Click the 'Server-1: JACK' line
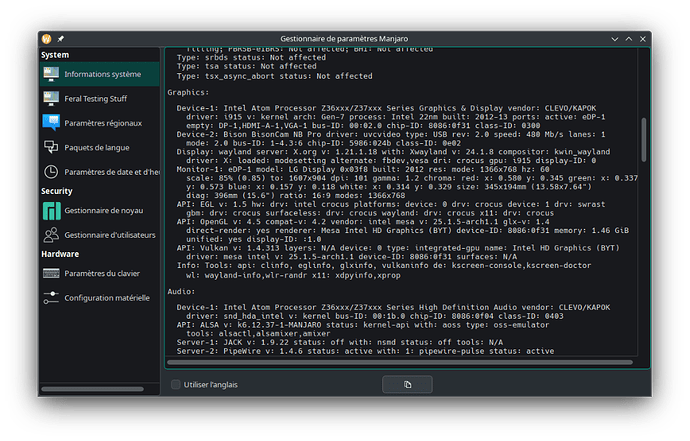The width and height of the screenshot is (690, 441). (339, 342)
